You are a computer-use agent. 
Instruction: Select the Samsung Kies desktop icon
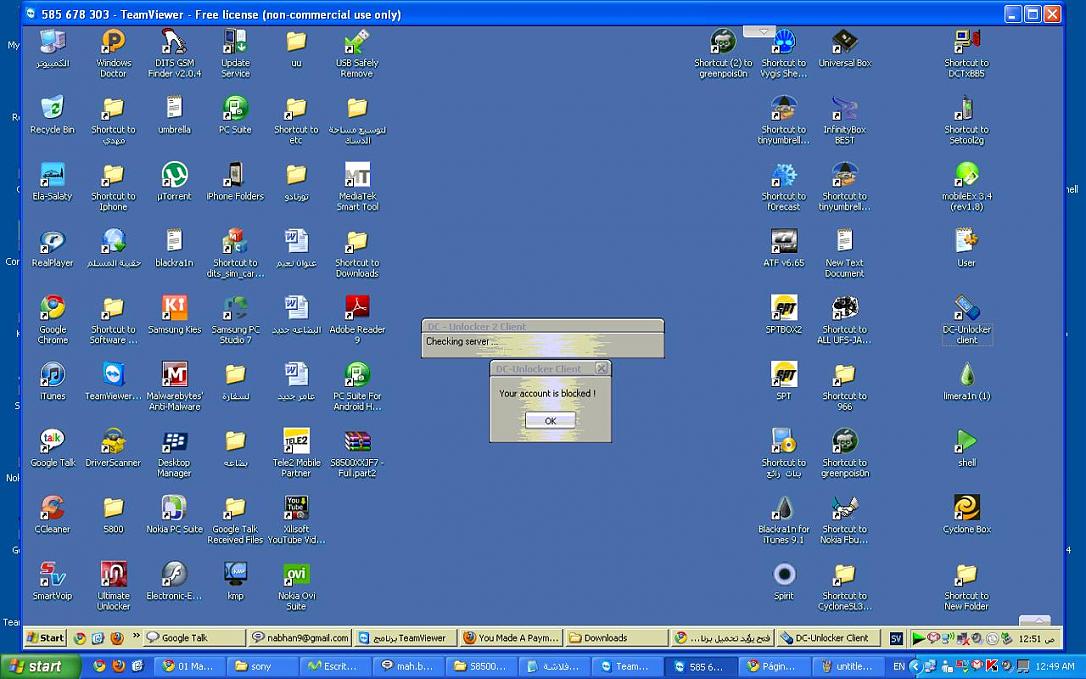(174, 309)
